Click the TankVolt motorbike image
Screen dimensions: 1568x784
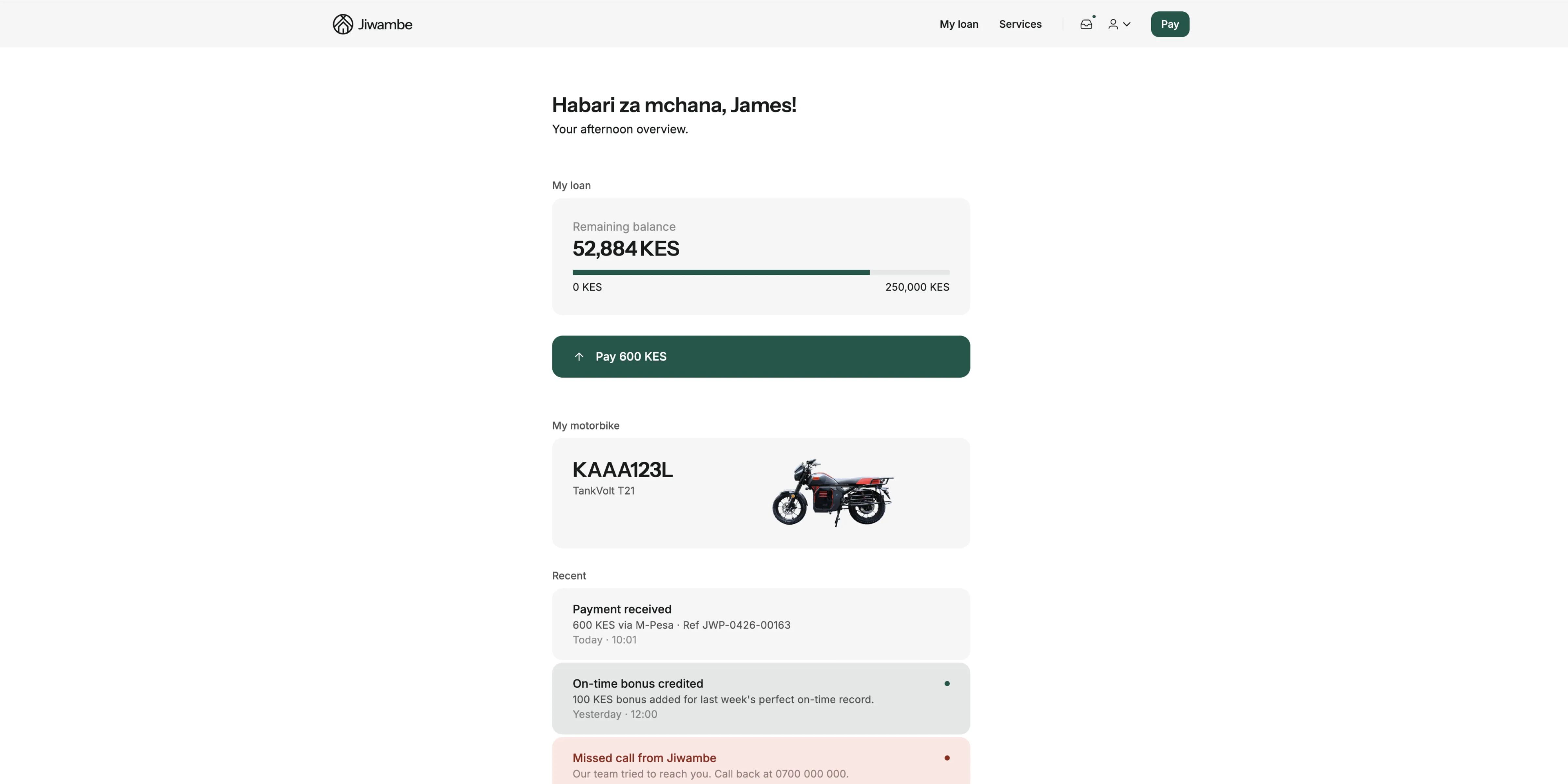(833, 492)
